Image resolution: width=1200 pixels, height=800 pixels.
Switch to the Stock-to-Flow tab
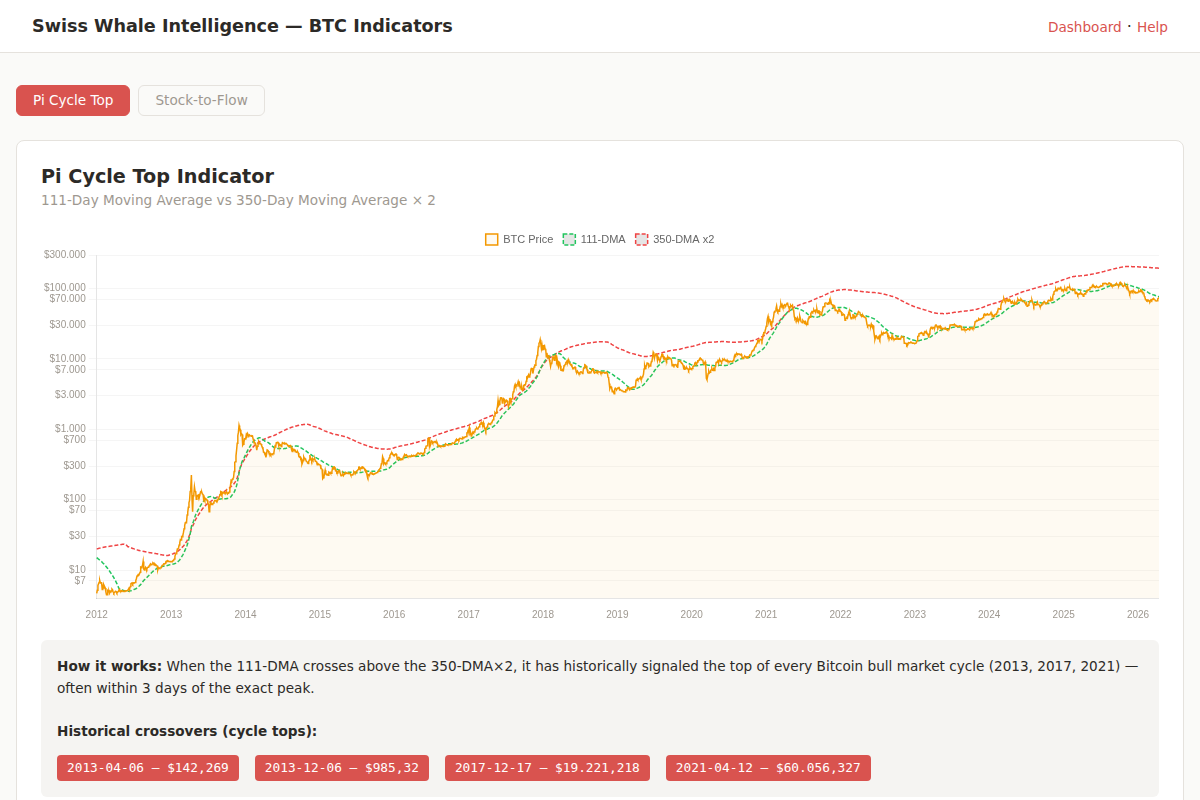201,100
